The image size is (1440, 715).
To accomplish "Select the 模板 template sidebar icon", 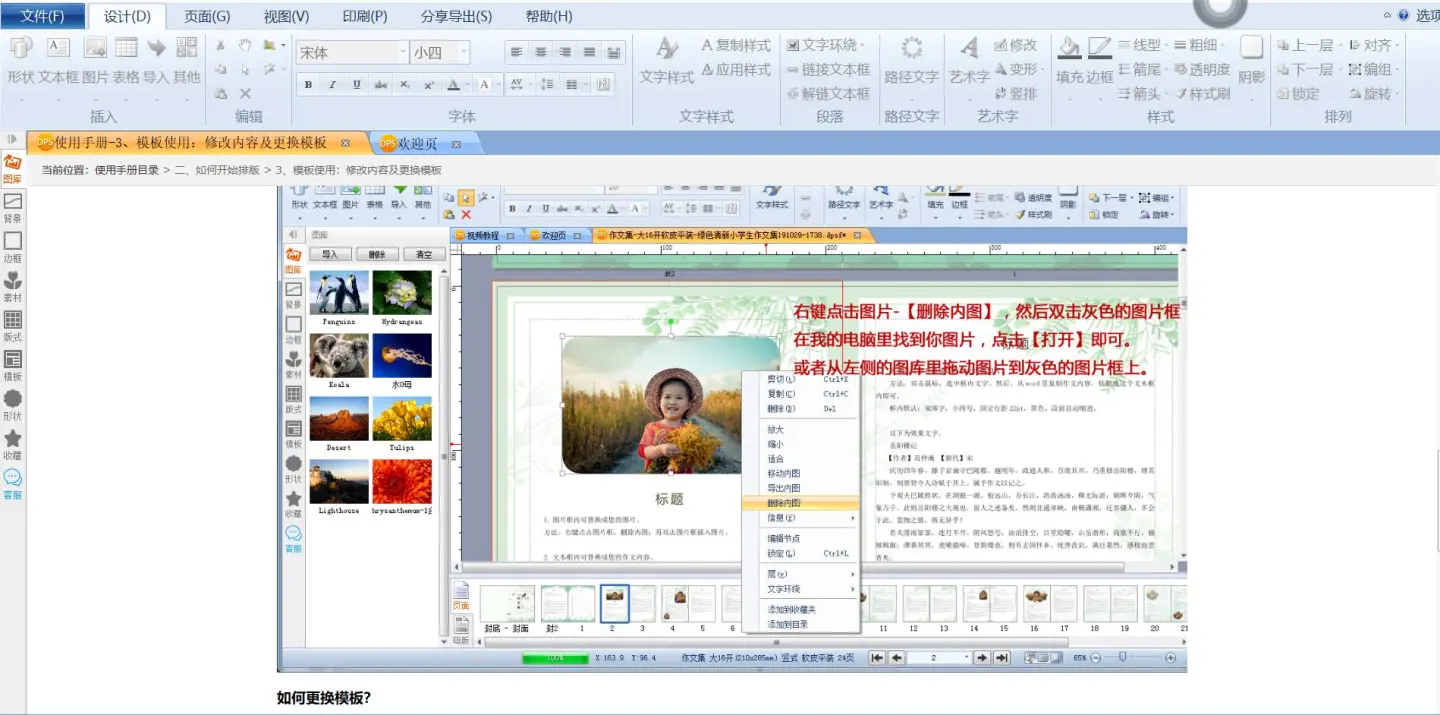I will [12, 366].
